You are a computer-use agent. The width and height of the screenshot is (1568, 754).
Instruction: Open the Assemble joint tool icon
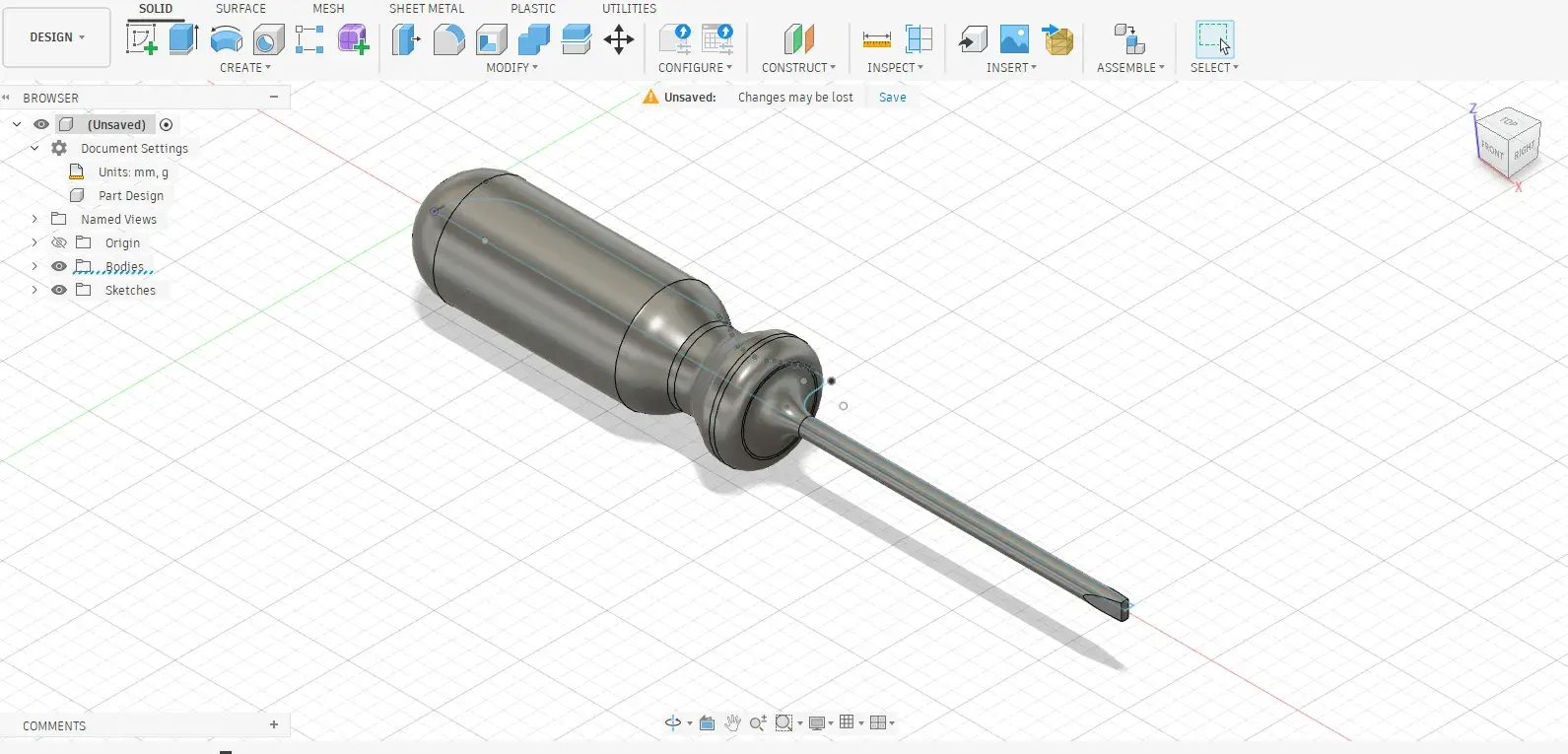click(x=1129, y=39)
